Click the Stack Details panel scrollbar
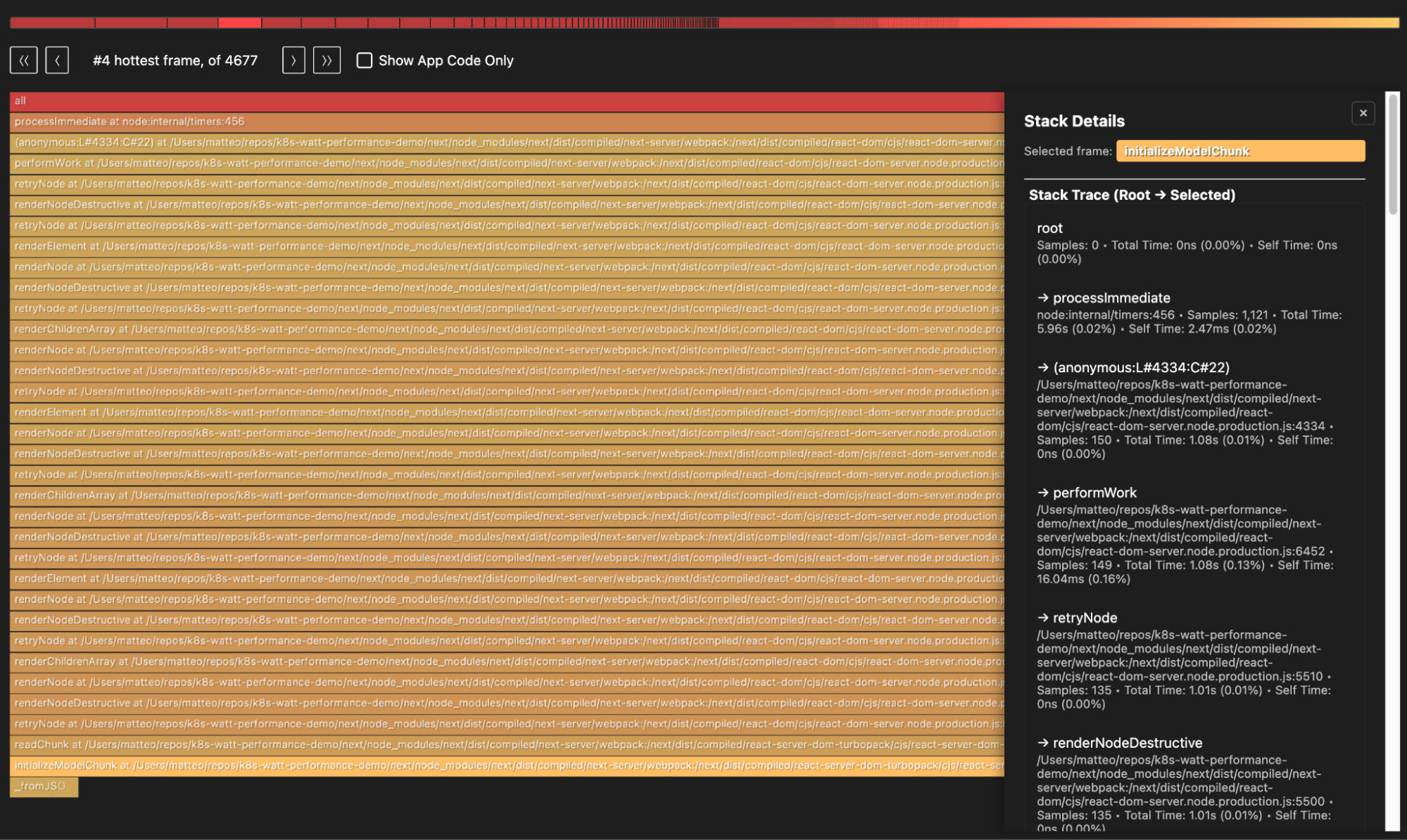Image resolution: width=1407 pixels, height=840 pixels. click(x=1392, y=155)
